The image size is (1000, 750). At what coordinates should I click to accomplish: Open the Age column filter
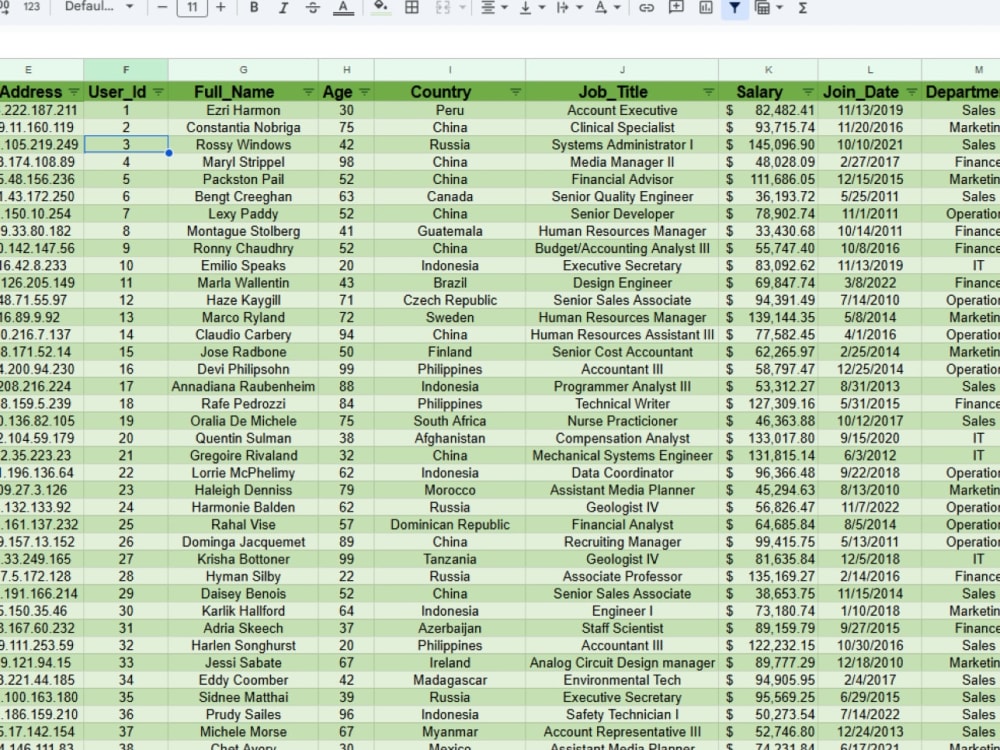tap(364, 92)
